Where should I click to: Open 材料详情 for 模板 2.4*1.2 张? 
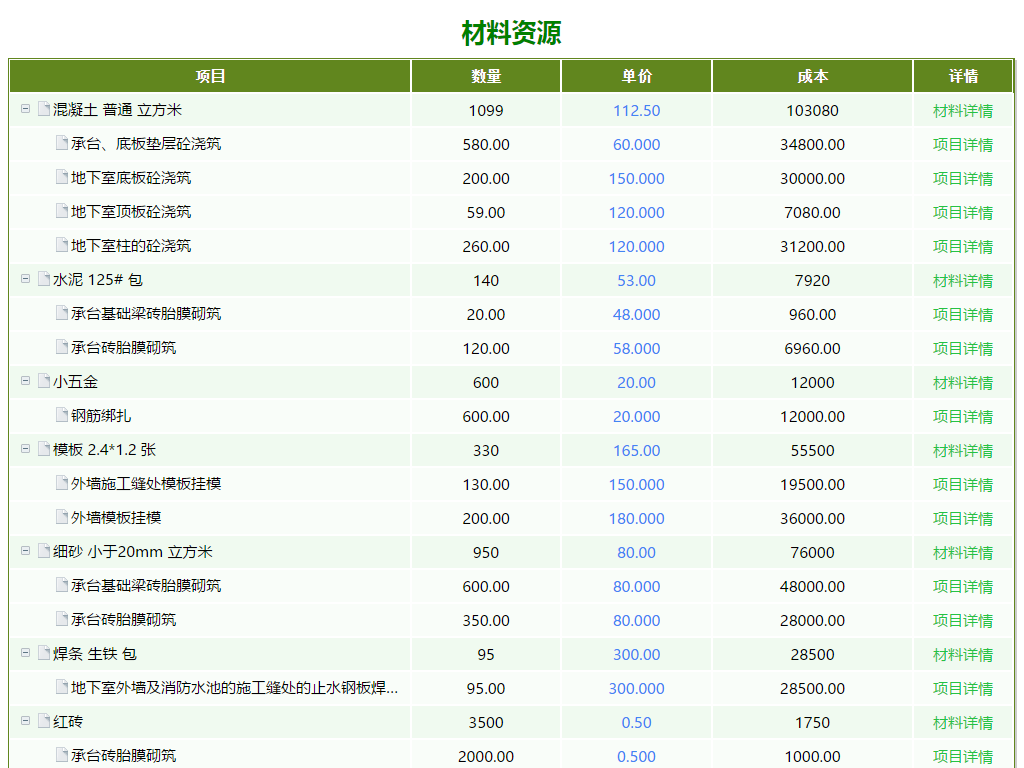[963, 450]
